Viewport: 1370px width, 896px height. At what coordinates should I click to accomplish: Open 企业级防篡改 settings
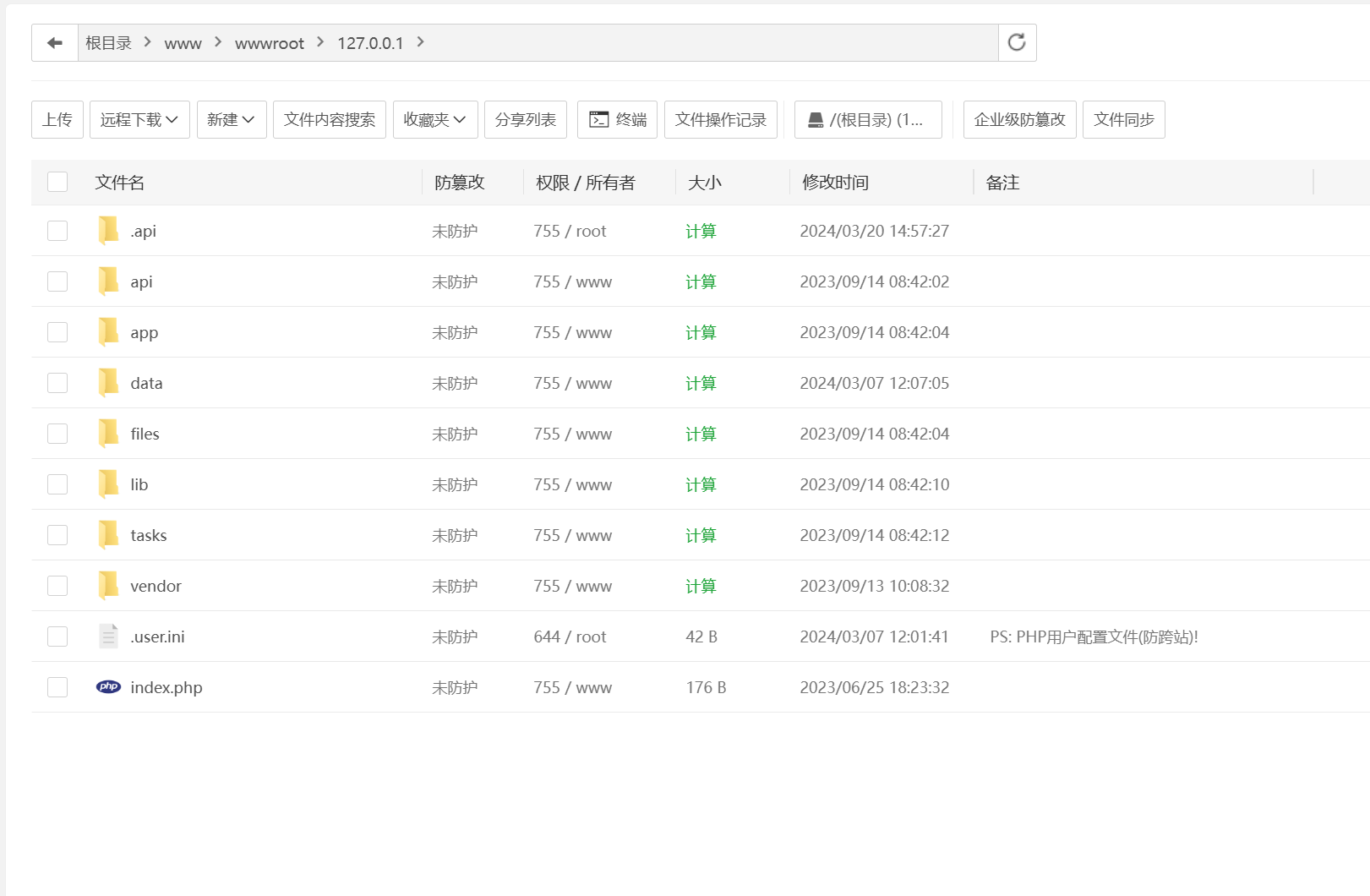click(x=1019, y=120)
